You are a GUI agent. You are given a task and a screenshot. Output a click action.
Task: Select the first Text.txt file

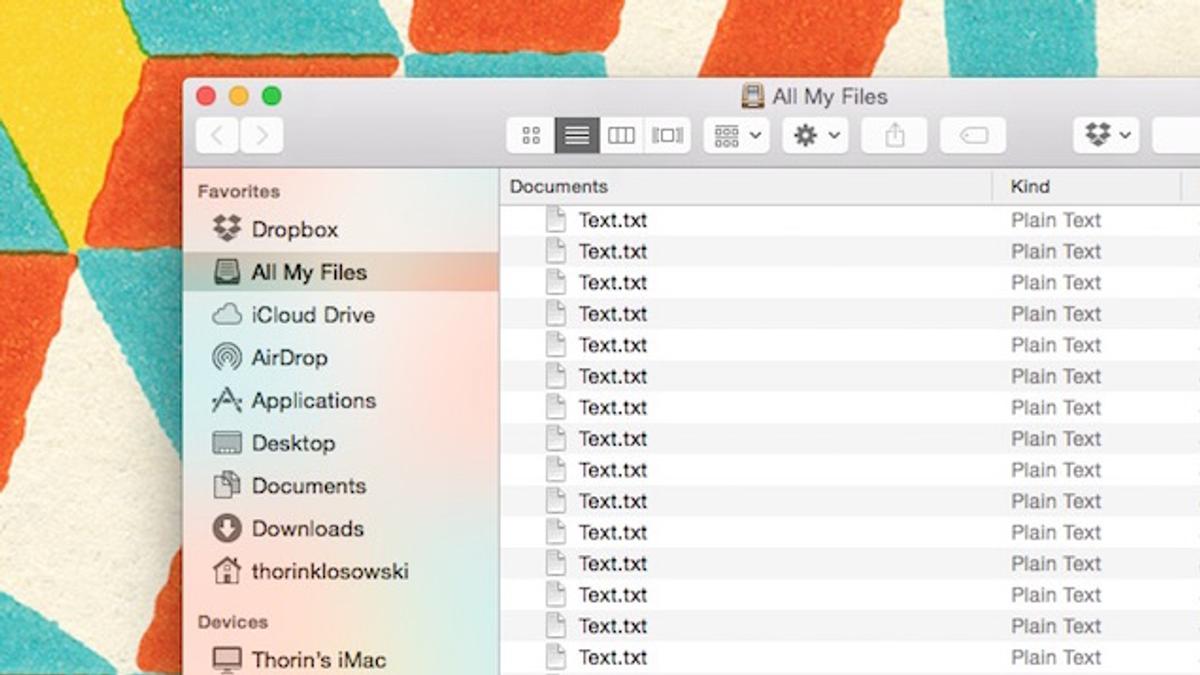[612, 220]
